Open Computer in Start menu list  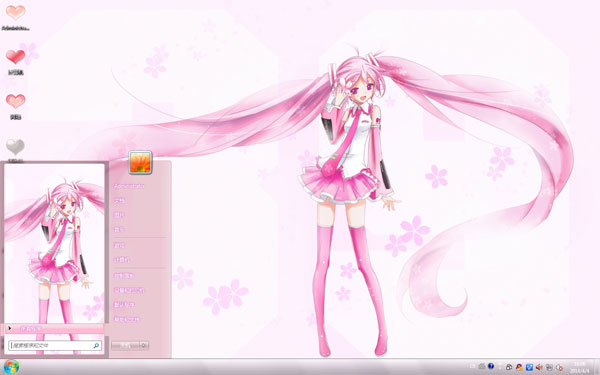point(122,260)
